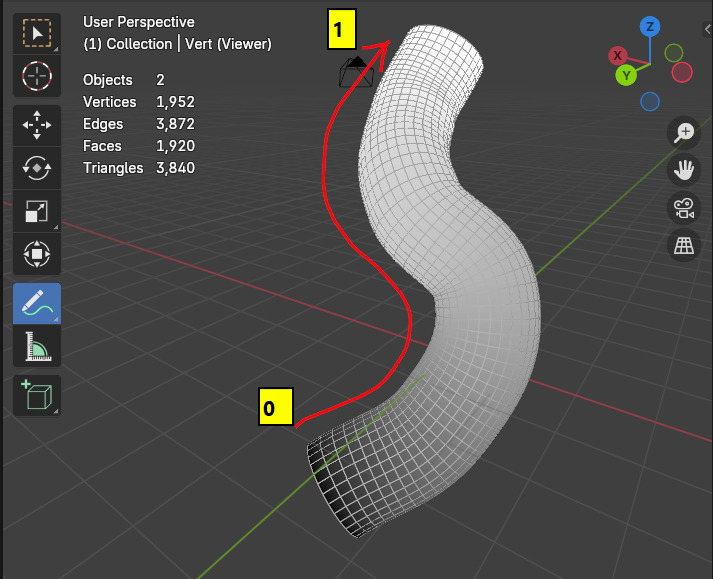The width and height of the screenshot is (713, 579).
Task: Select the Add Cube tool
Action: (37, 395)
